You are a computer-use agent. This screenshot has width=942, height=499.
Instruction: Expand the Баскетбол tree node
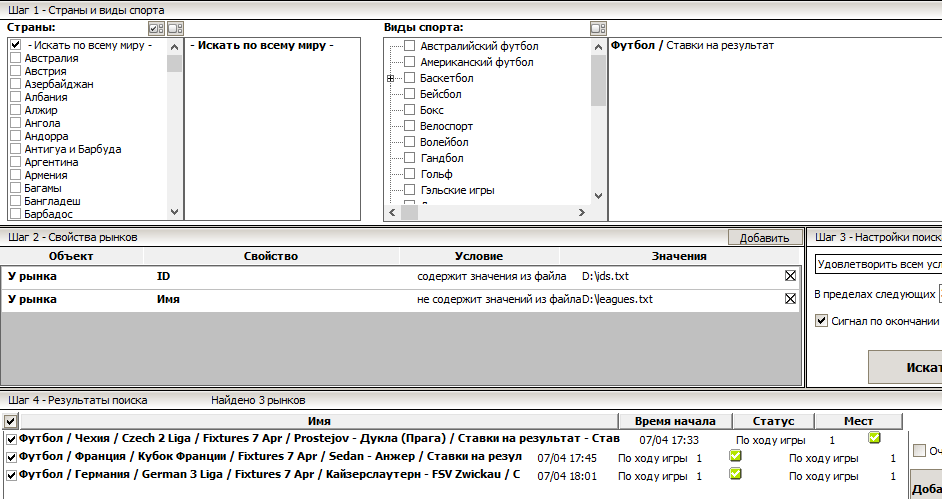(390, 78)
